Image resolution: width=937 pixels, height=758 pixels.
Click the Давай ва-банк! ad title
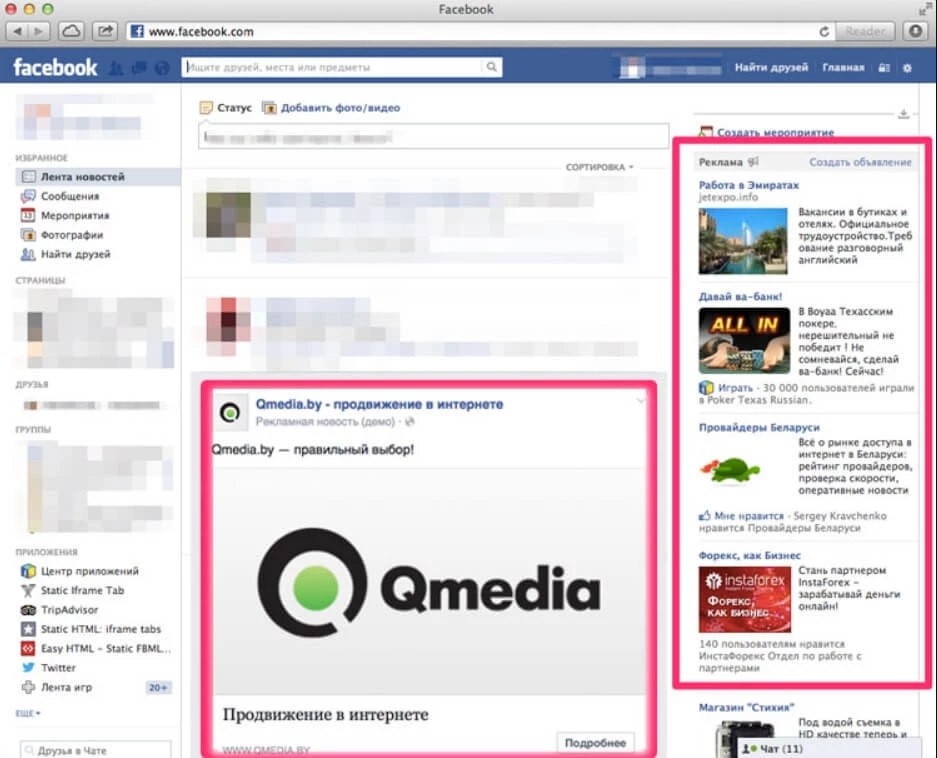[x=740, y=297]
